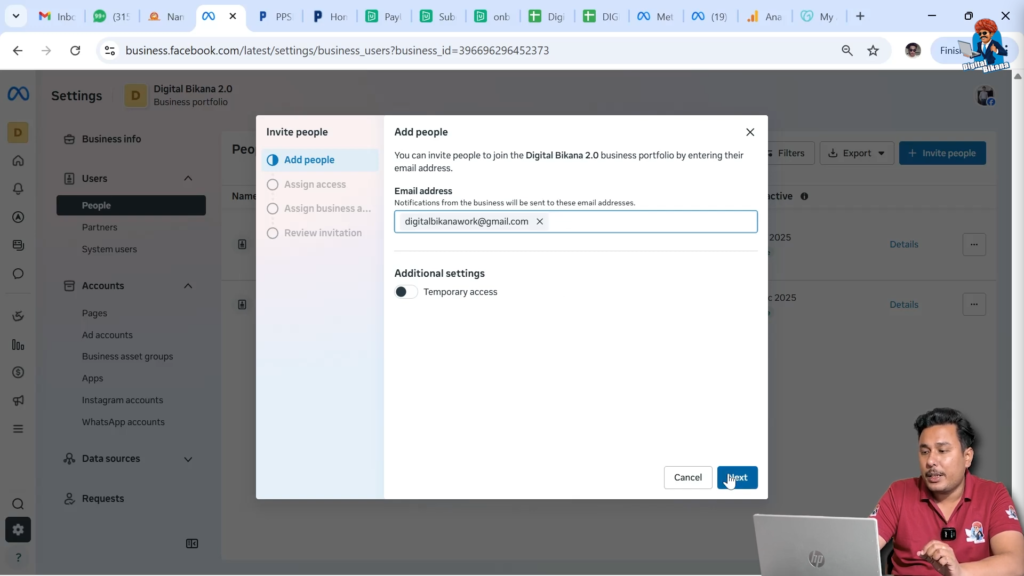The height and width of the screenshot is (576, 1024).
Task: Click the billing dollar icon in rail
Action: (x=18, y=372)
